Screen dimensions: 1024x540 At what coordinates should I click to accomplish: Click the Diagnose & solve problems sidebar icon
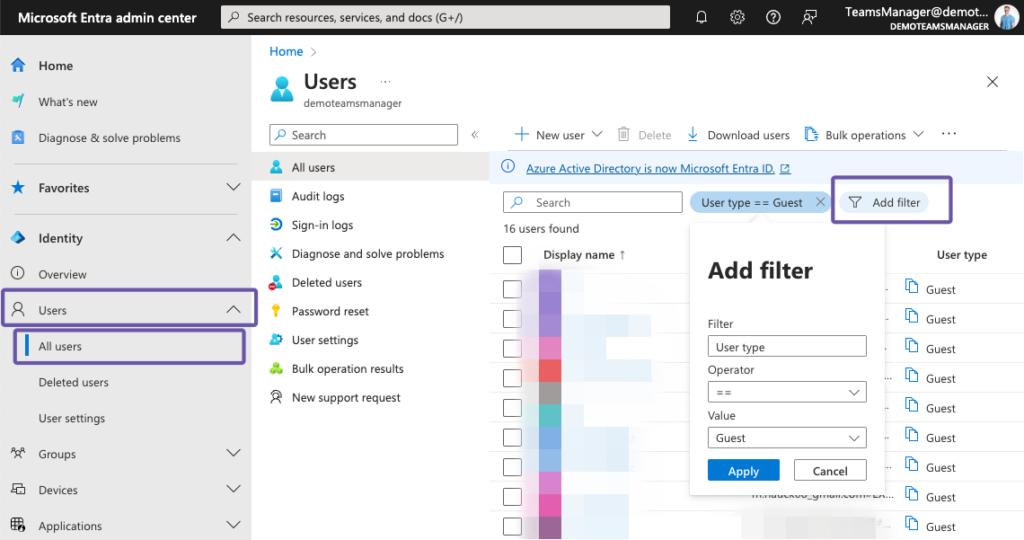[18, 137]
